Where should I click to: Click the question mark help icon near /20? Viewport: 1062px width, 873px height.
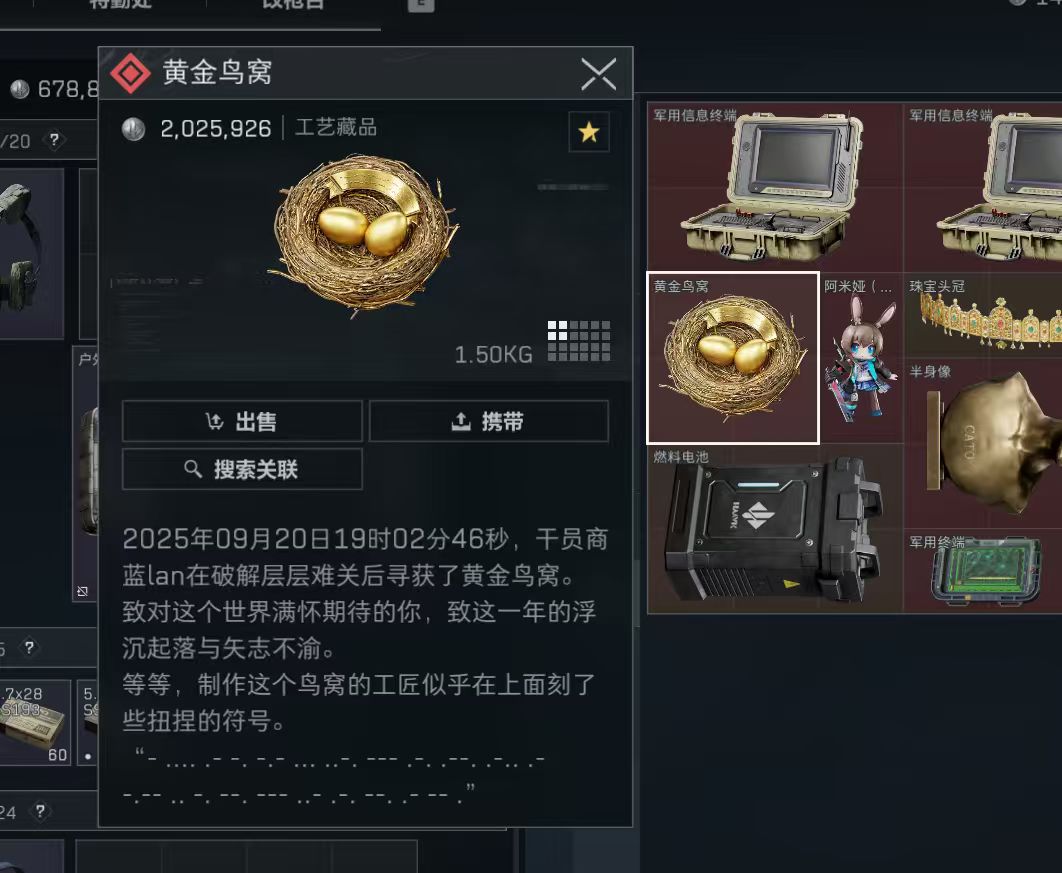pos(54,140)
